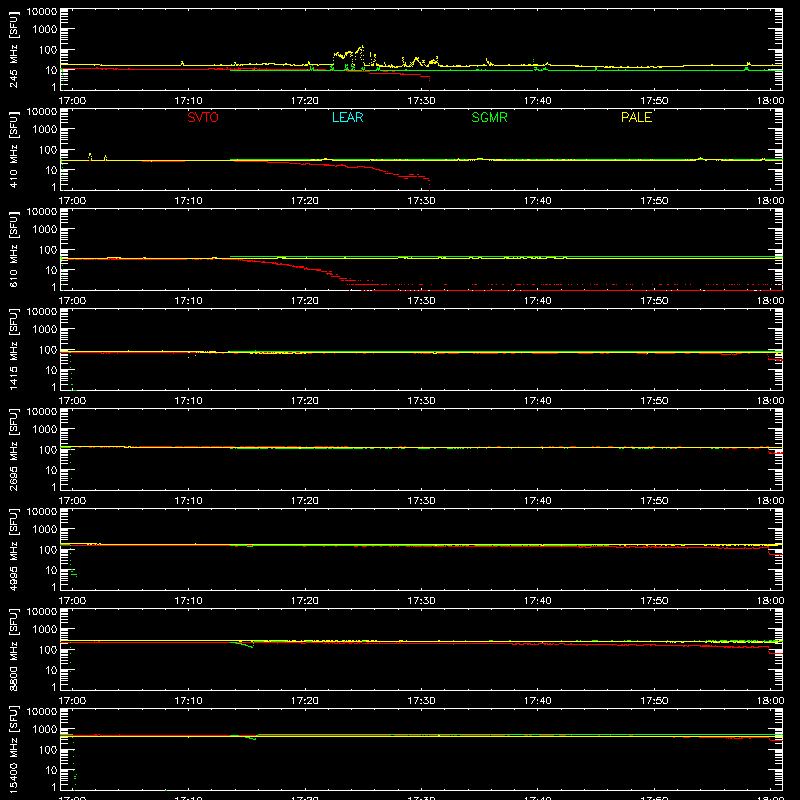The width and height of the screenshot is (800, 800).
Task: Click the 17:30 time label under 8800 MHz panel
Action: point(421,701)
